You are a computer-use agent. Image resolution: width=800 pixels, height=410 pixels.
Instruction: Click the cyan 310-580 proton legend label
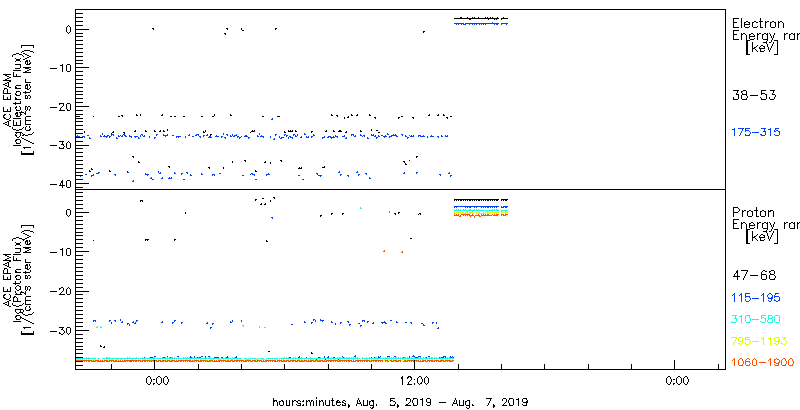[x=756, y=320]
